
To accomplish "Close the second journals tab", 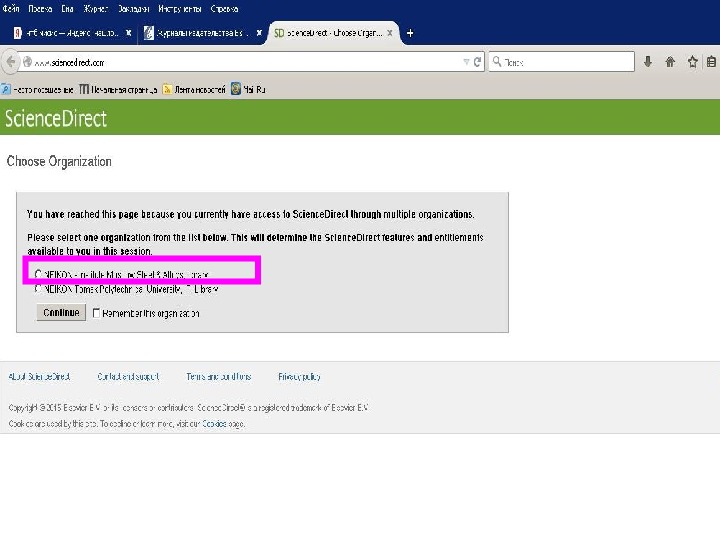I will [x=259, y=33].
